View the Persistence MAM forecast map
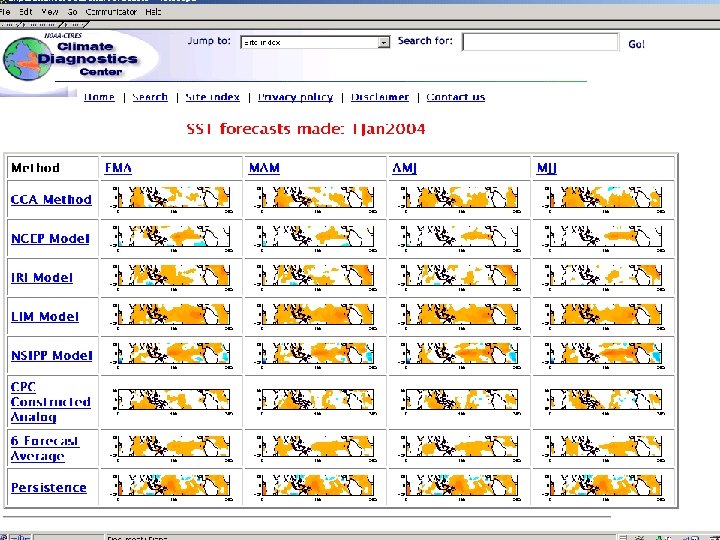This screenshot has width=720, height=540. coord(315,487)
